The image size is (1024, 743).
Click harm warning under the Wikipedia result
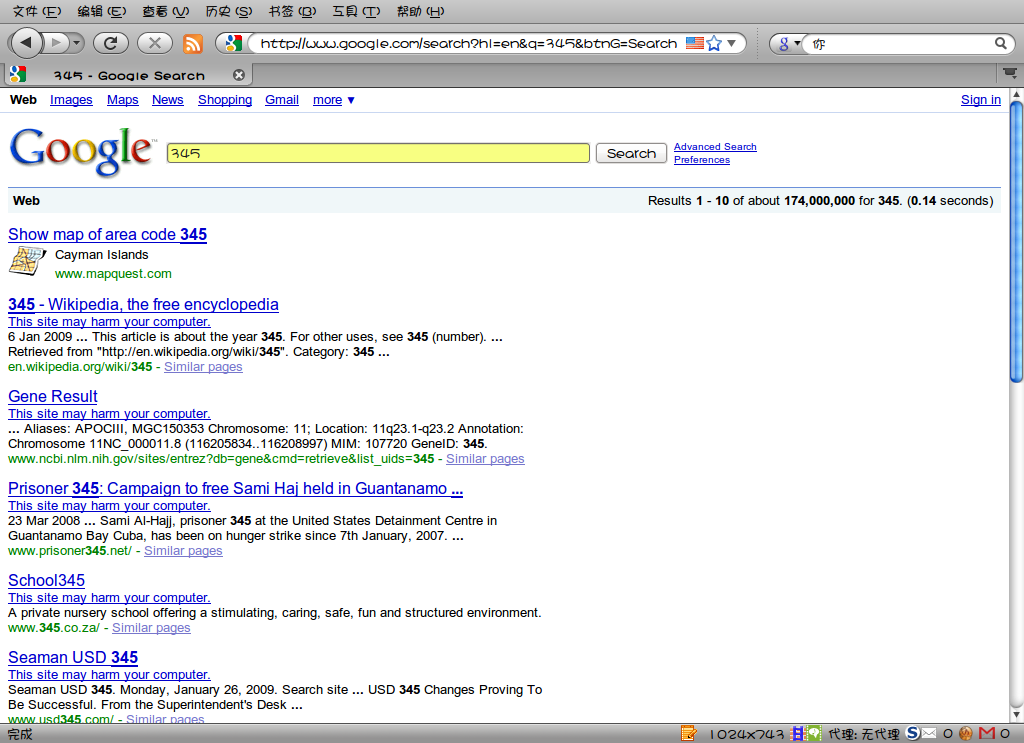click(x=109, y=322)
